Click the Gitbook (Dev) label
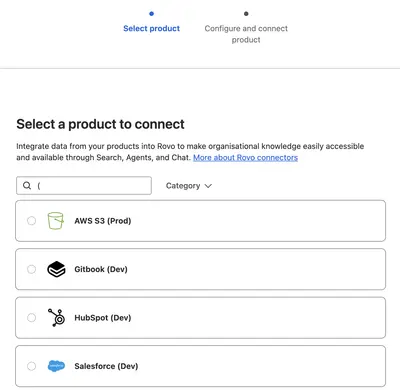 click(x=101, y=269)
